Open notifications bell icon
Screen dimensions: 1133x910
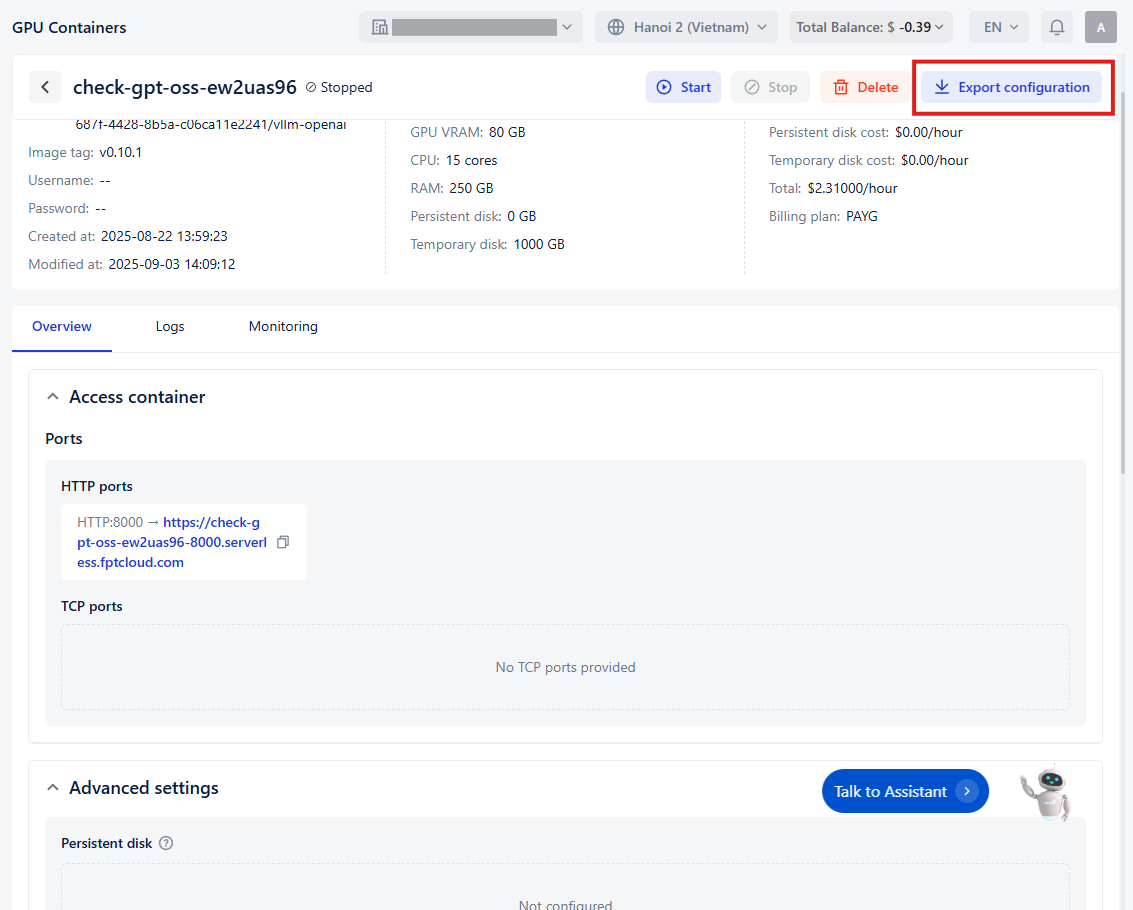[x=1056, y=27]
